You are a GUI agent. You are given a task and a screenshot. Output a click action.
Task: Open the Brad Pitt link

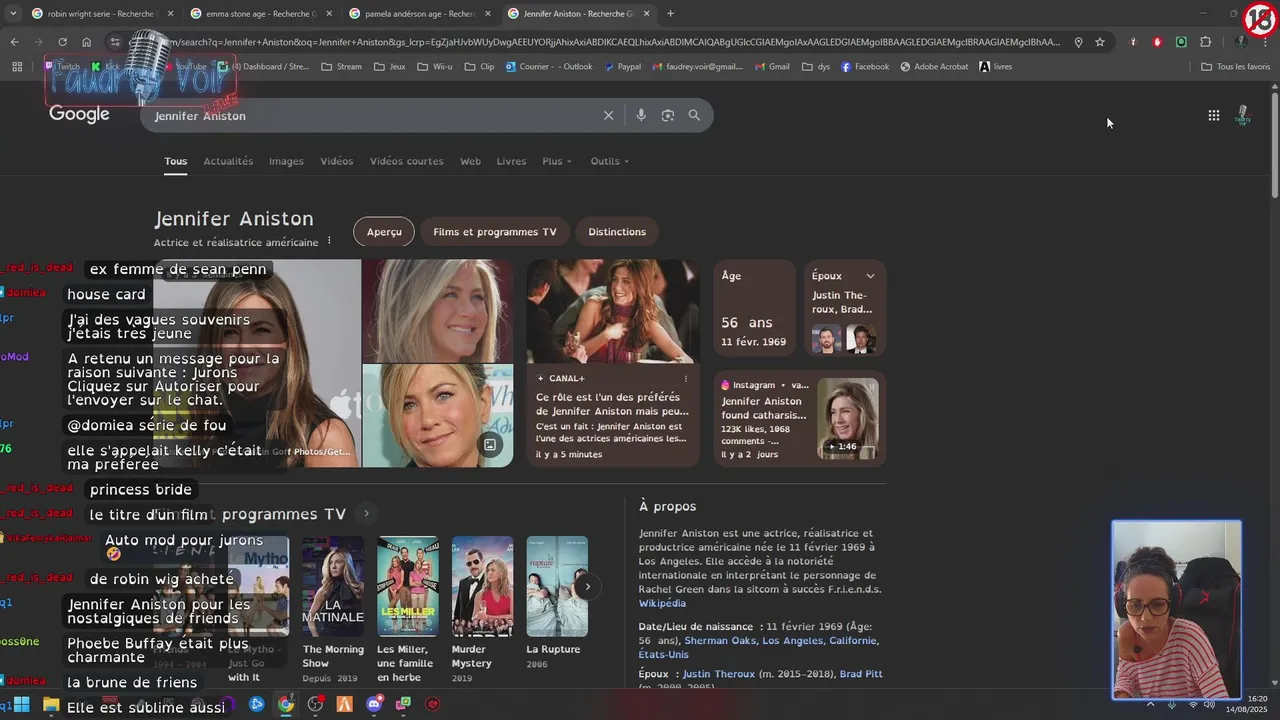pyautogui.click(x=861, y=674)
